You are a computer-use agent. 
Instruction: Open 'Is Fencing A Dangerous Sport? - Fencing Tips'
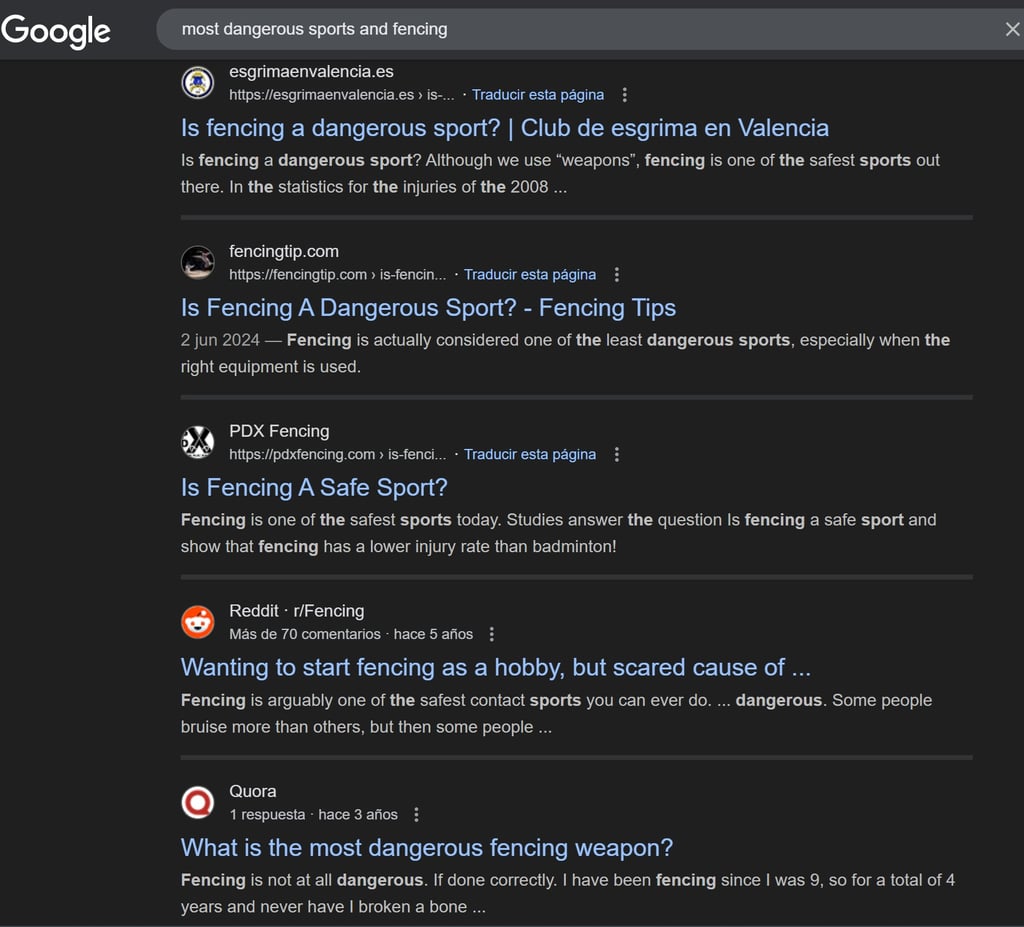tap(428, 308)
